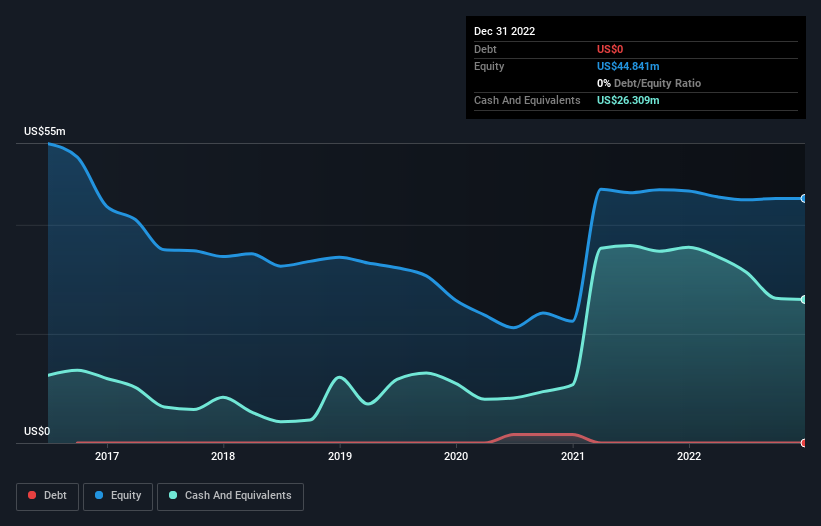The image size is (821, 526).
Task: Click the teal Cash legend dot
Action: coord(173,495)
